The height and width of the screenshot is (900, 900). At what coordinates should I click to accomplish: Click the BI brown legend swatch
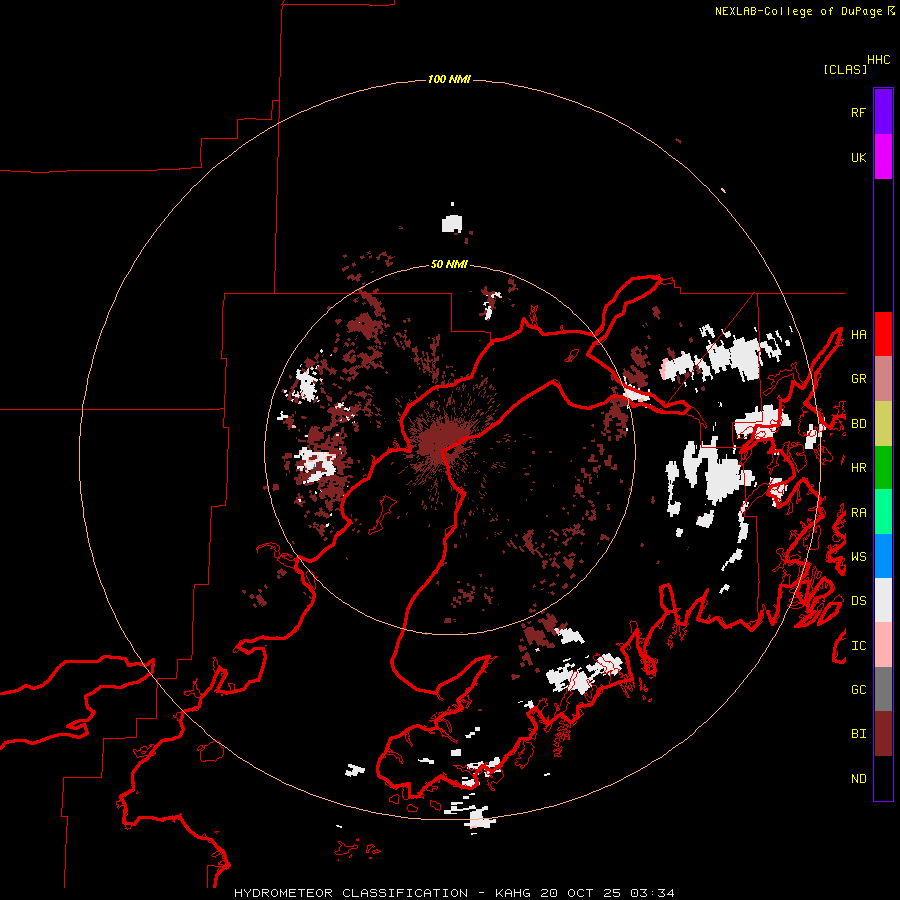[x=883, y=734]
